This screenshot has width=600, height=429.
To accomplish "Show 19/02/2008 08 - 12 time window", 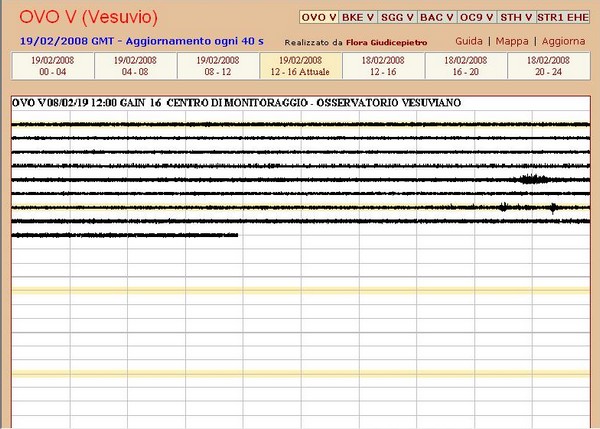I will [218, 66].
